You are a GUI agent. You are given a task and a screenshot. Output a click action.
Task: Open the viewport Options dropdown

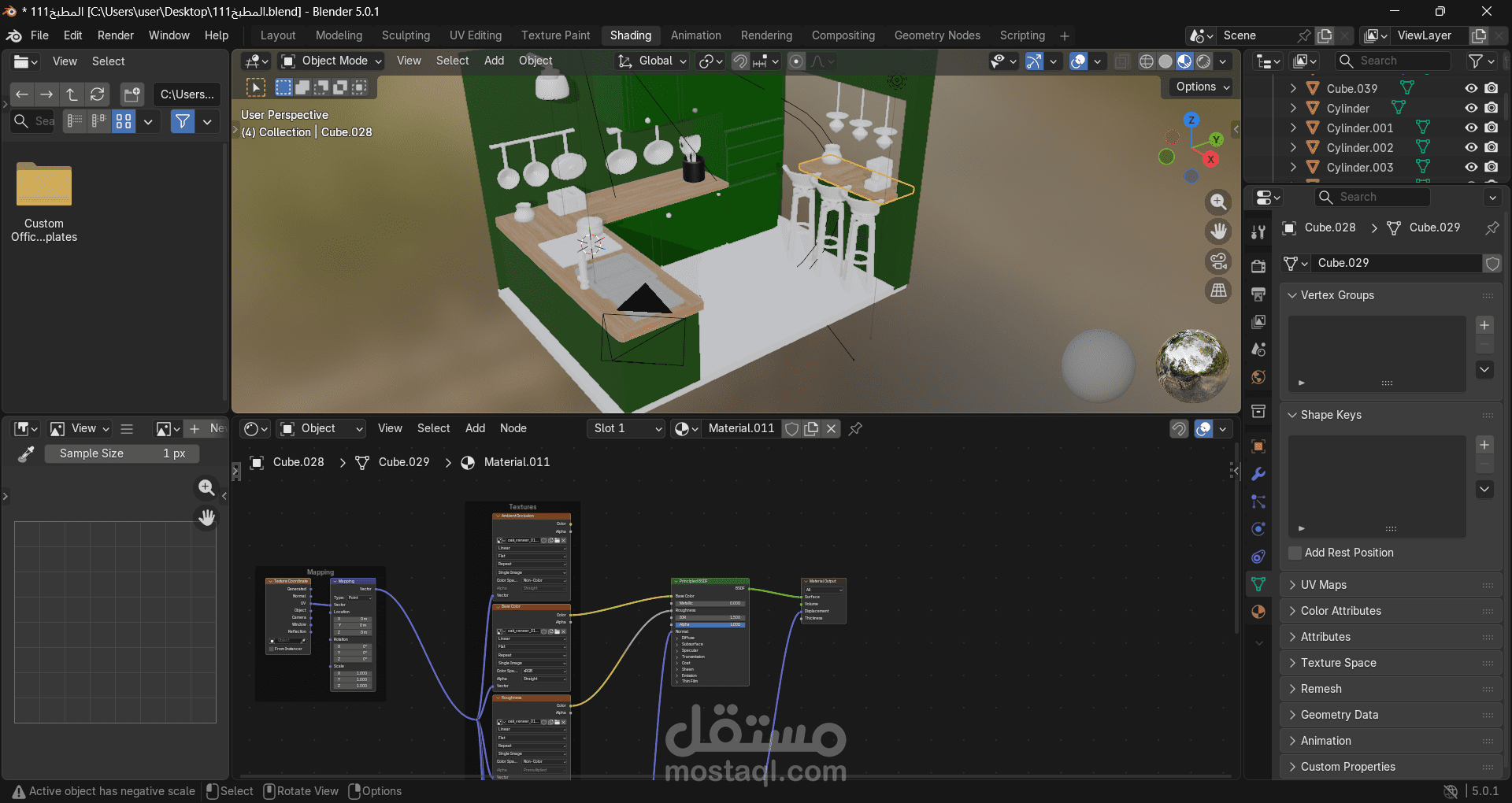pyautogui.click(x=1203, y=87)
